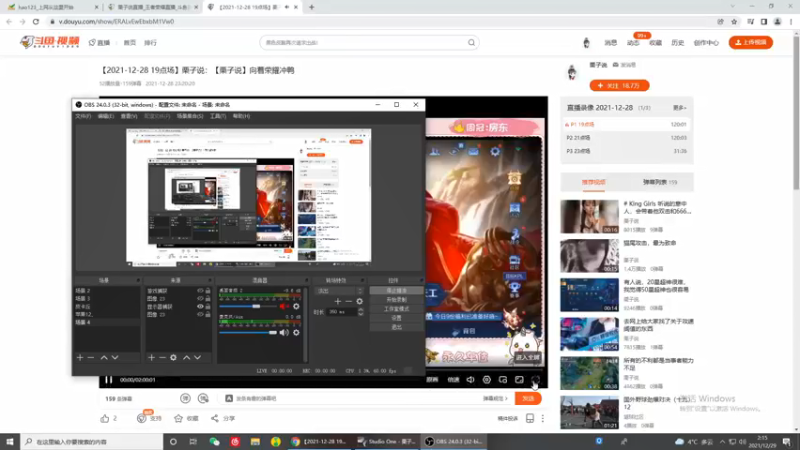Image resolution: width=800 pixels, height=450 pixels.
Task: Open the 淡出 transition dropdown
Action: (x=340, y=291)
